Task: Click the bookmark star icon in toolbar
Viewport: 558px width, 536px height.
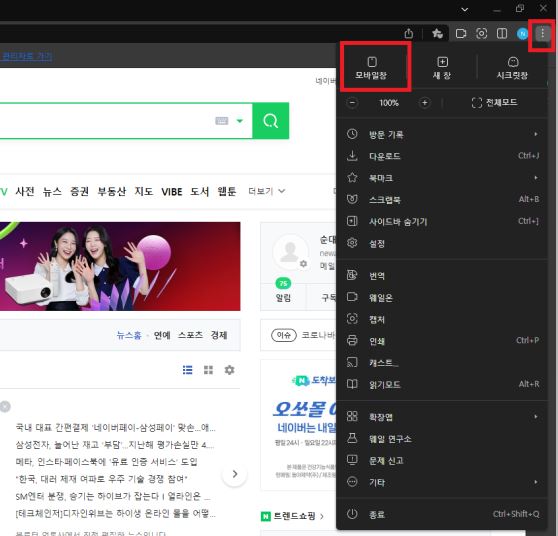Action: [x=437, y=34]
